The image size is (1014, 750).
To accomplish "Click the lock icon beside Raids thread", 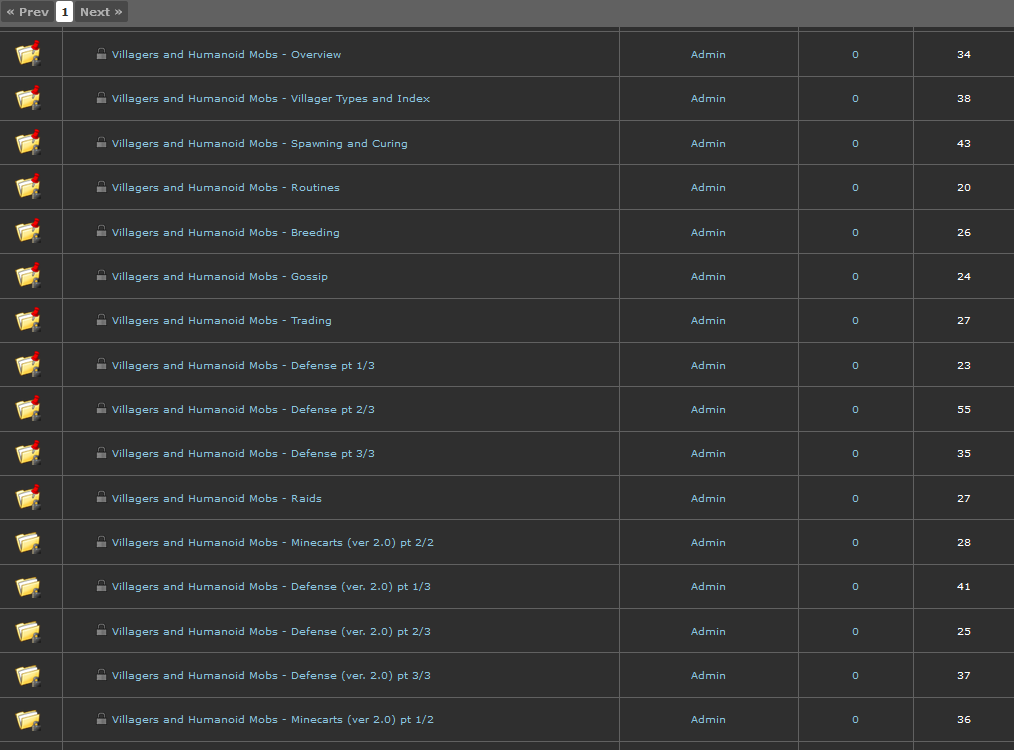I will [102, 497].
